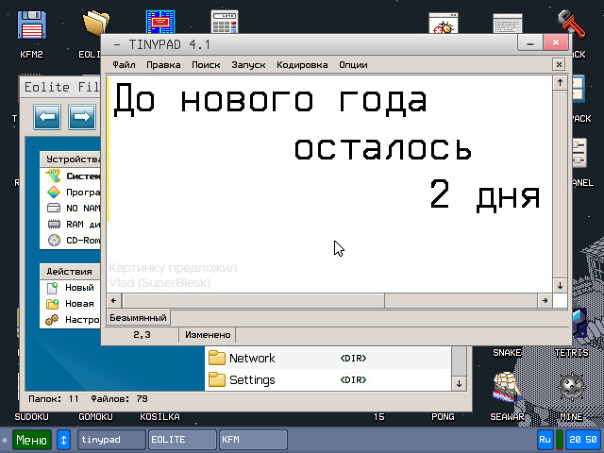This screenshot has width=604, height=453.
Task: Click the back arrow in Eolite
Action: (x=47, y=116)
